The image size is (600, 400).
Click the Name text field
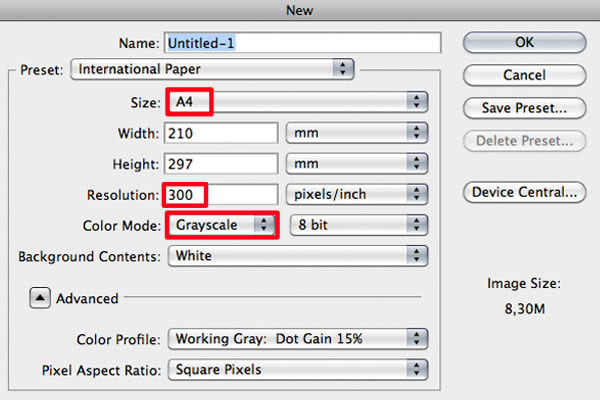pyautogui.click(x=303, y=42)
